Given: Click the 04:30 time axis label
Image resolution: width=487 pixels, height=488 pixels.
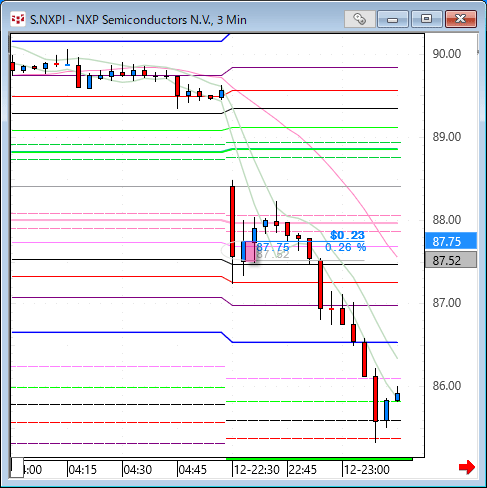Looking at the screenshot, I should tap(138, 470).
